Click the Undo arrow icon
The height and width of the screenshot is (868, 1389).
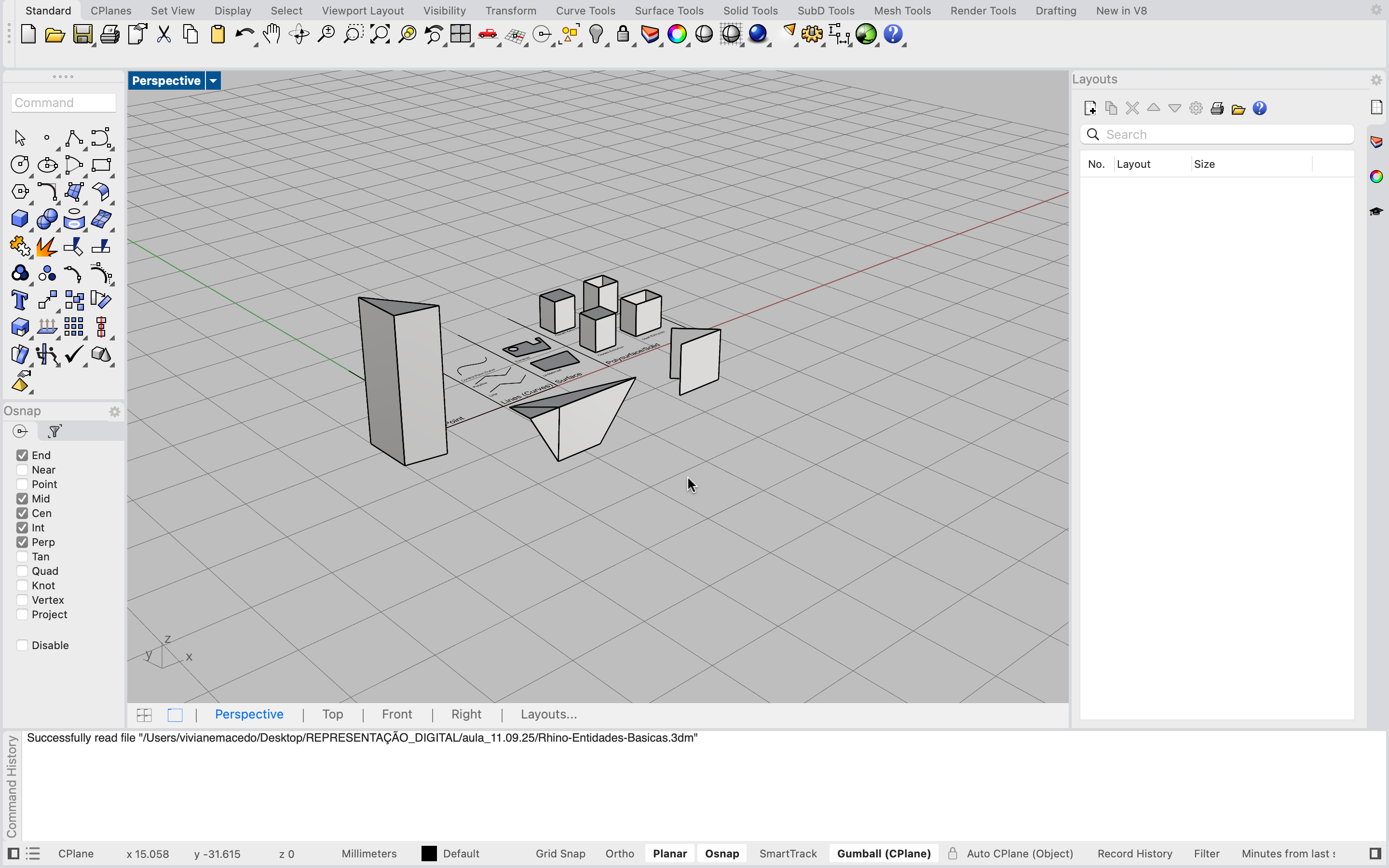pos(245,34)
